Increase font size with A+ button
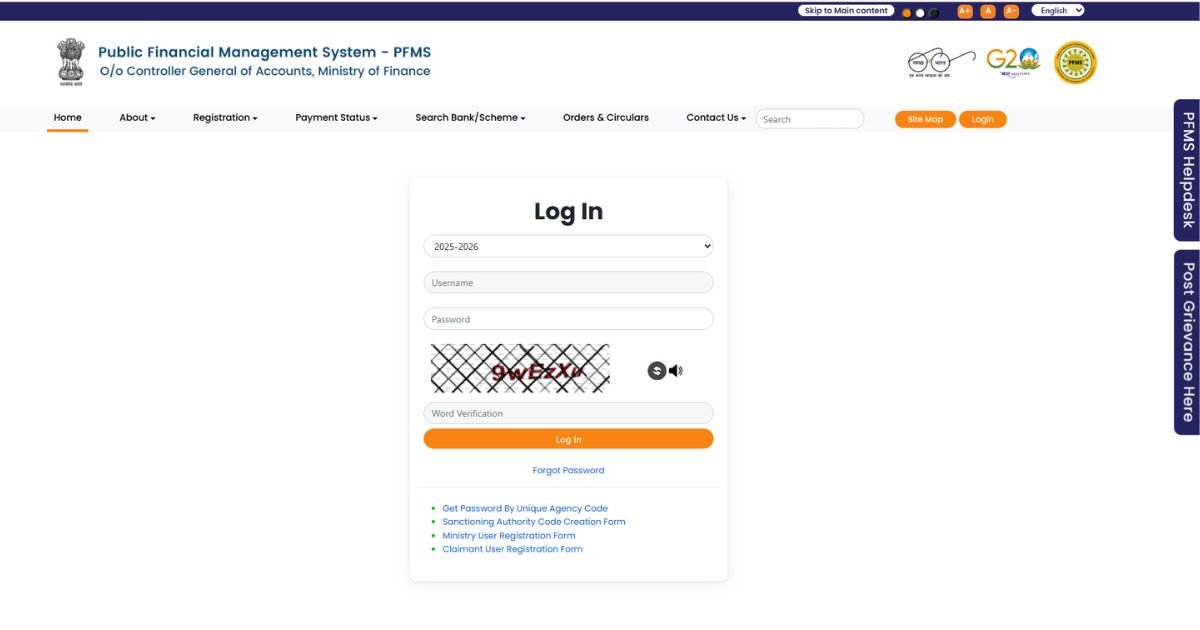 click(x=965, y=11)
